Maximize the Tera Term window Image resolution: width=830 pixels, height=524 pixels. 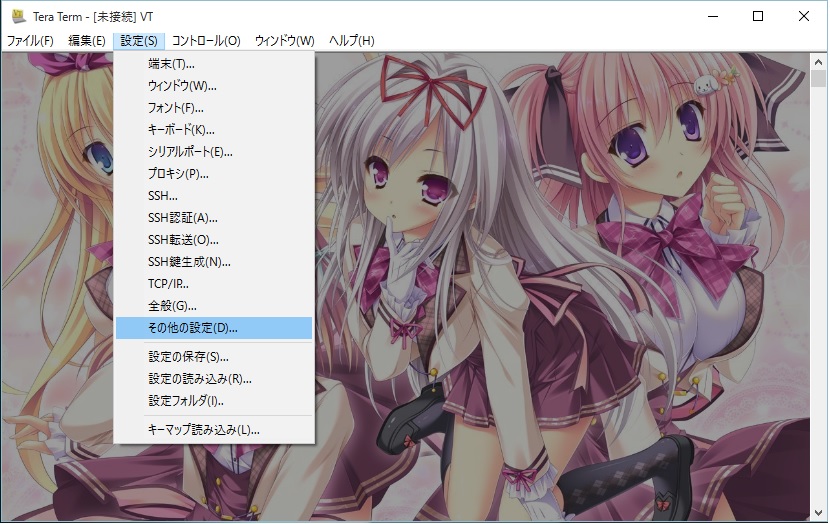(x=758, y=16)
